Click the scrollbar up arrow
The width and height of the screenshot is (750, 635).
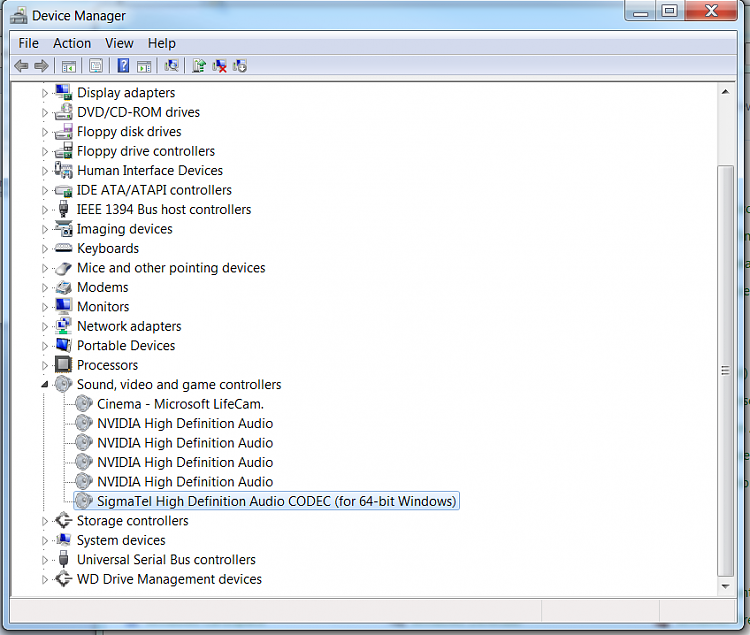coord(725,91)
